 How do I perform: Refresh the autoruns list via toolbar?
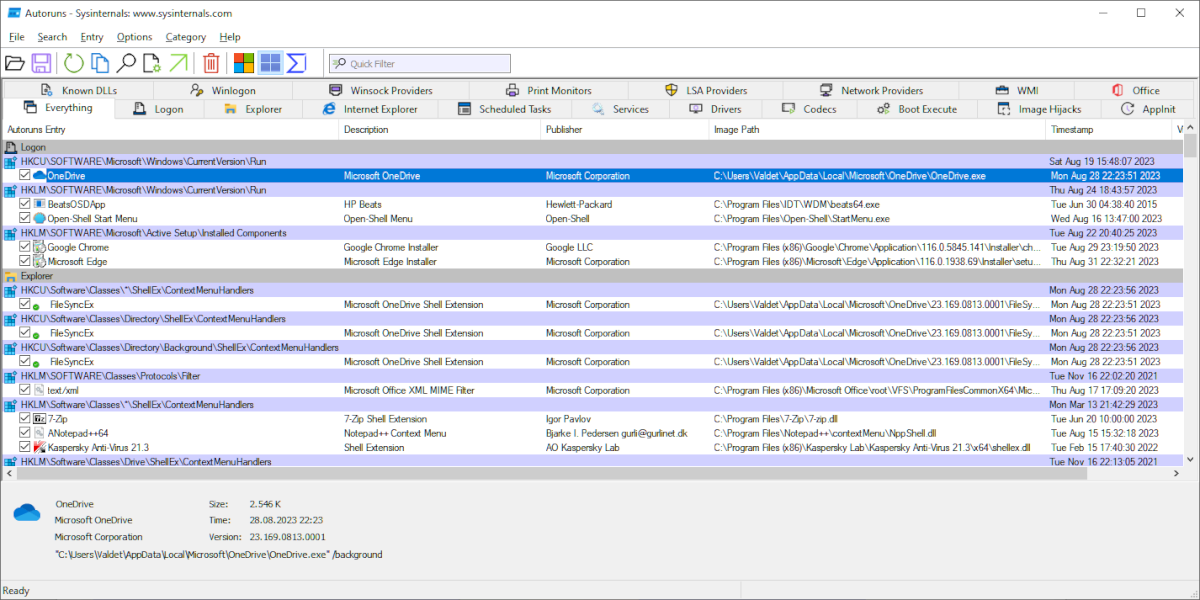point(74,64)
